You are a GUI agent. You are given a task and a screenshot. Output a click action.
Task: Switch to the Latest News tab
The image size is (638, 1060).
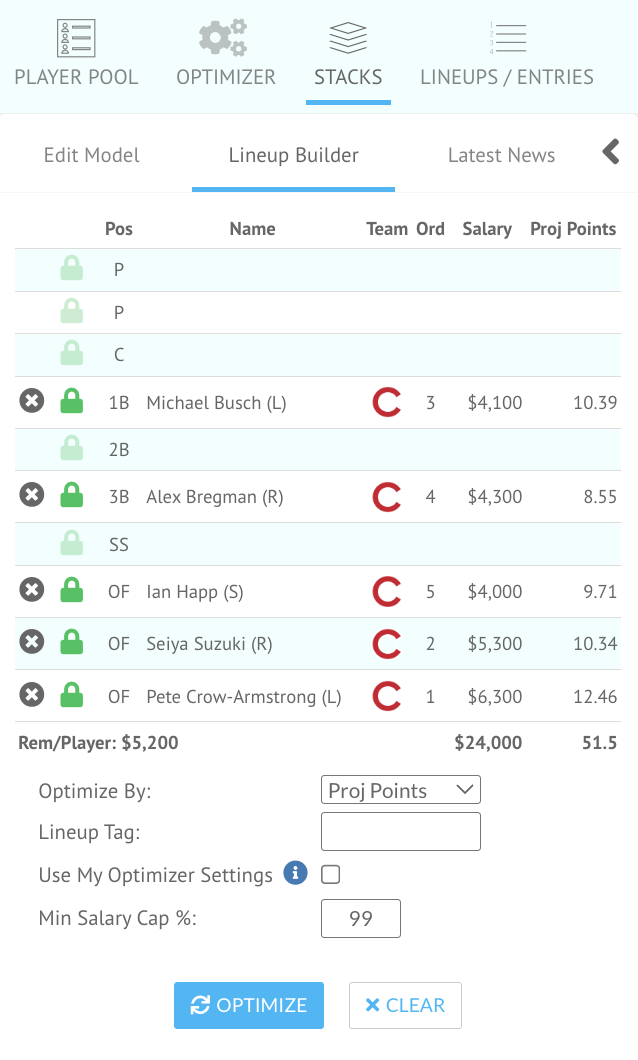501,155
